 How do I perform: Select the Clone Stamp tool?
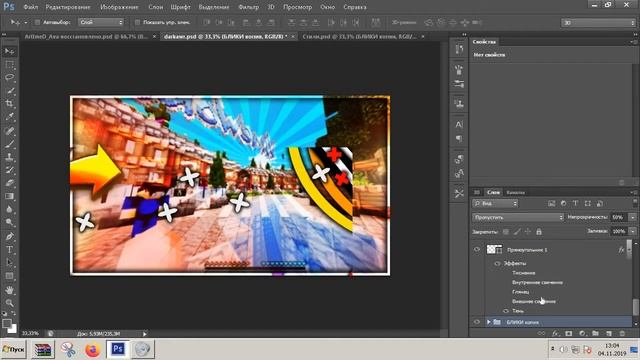(x=9, y=157)
